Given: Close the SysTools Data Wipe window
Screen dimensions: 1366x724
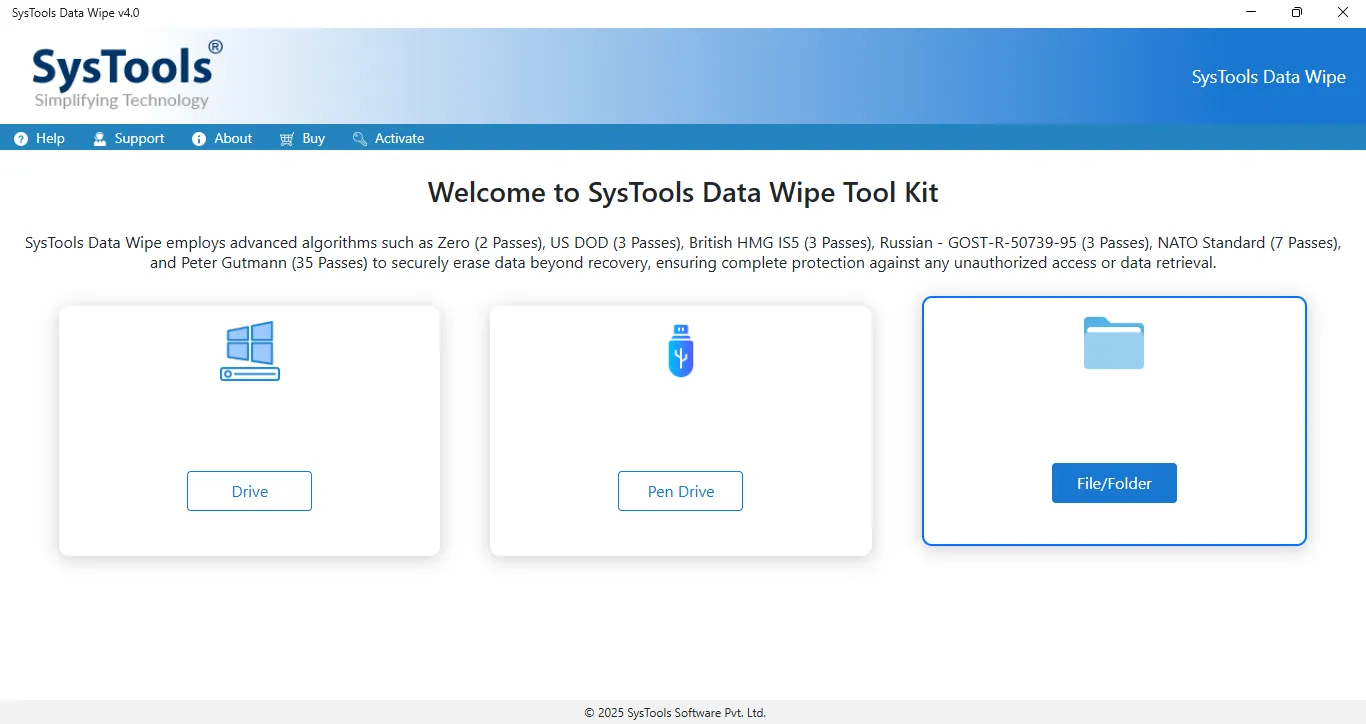Looking at the screenshot, I should click(1343, 12).
